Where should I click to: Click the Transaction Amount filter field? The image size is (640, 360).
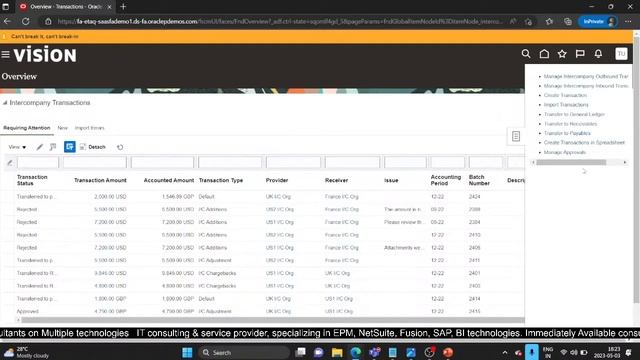tap(95, 162)
